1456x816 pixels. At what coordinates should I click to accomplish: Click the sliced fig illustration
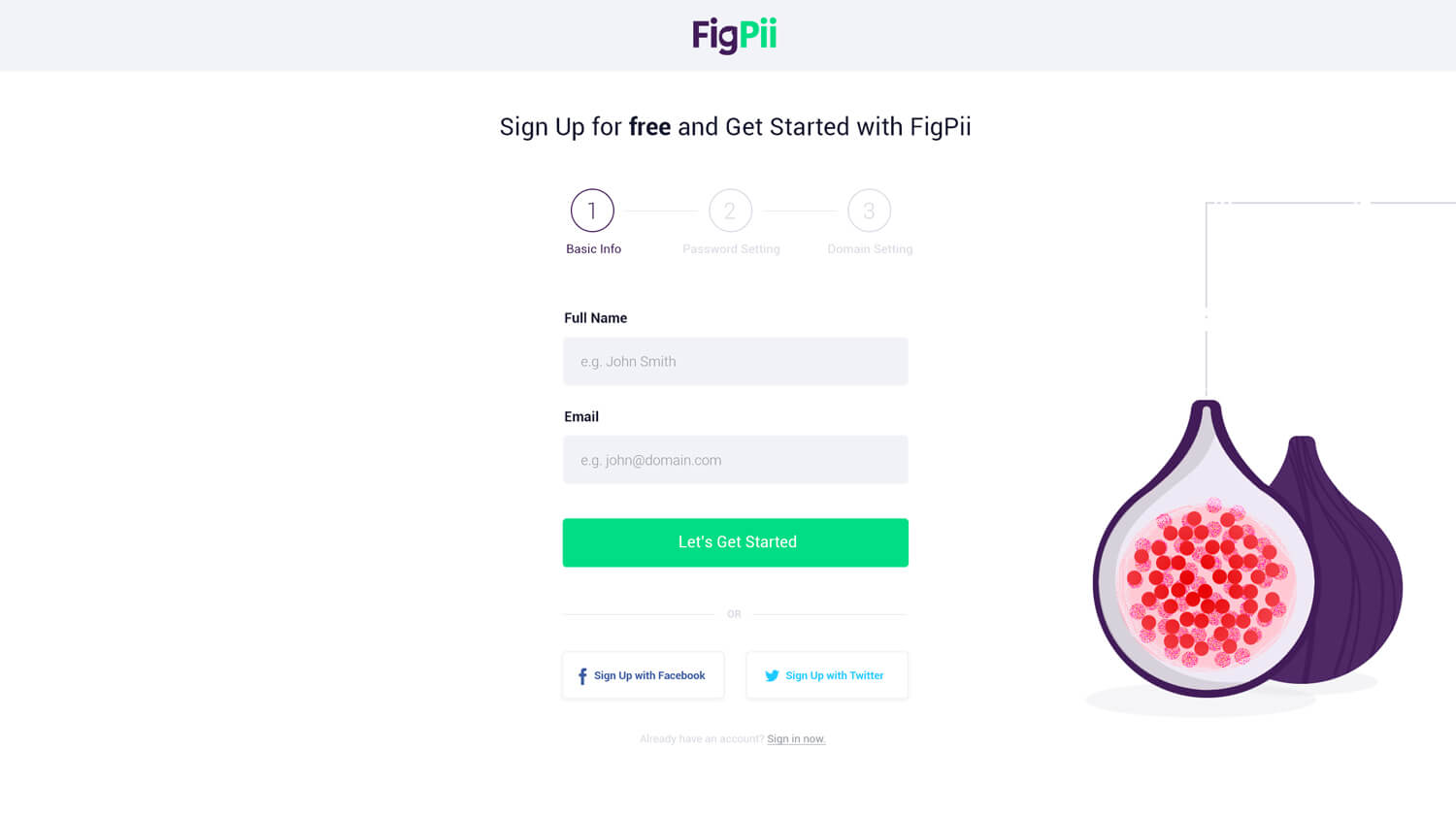pyautogui.click(x=1204, y=553)
